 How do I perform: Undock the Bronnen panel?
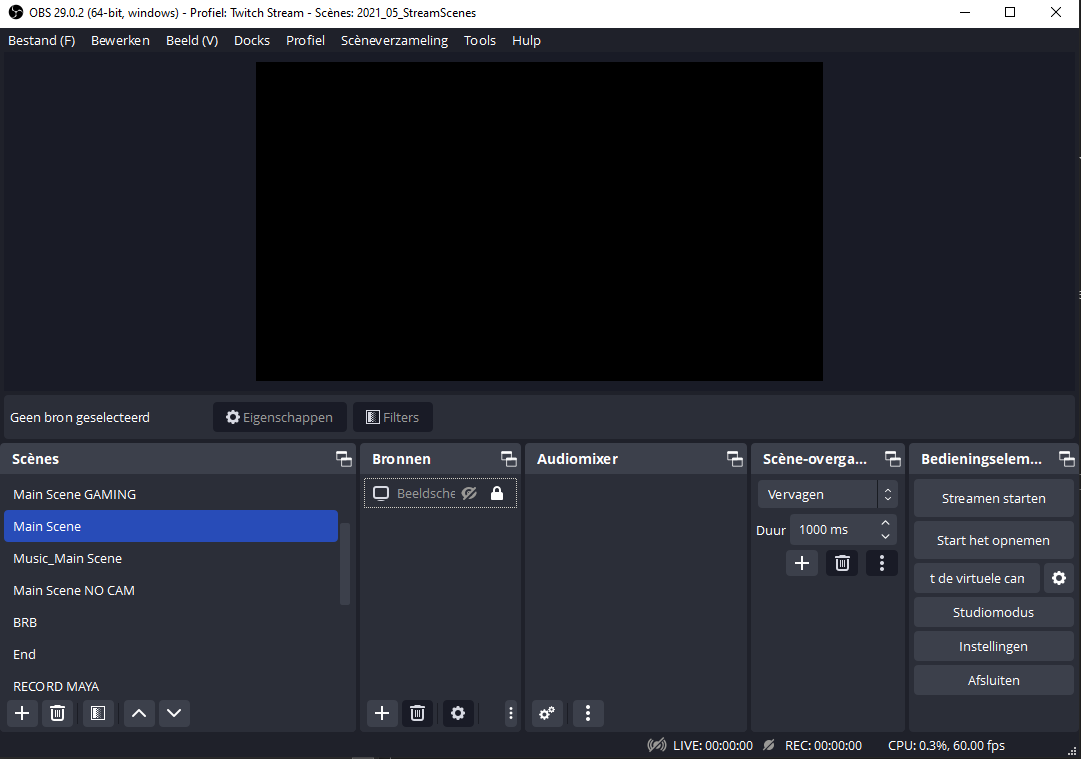point(509,459)
